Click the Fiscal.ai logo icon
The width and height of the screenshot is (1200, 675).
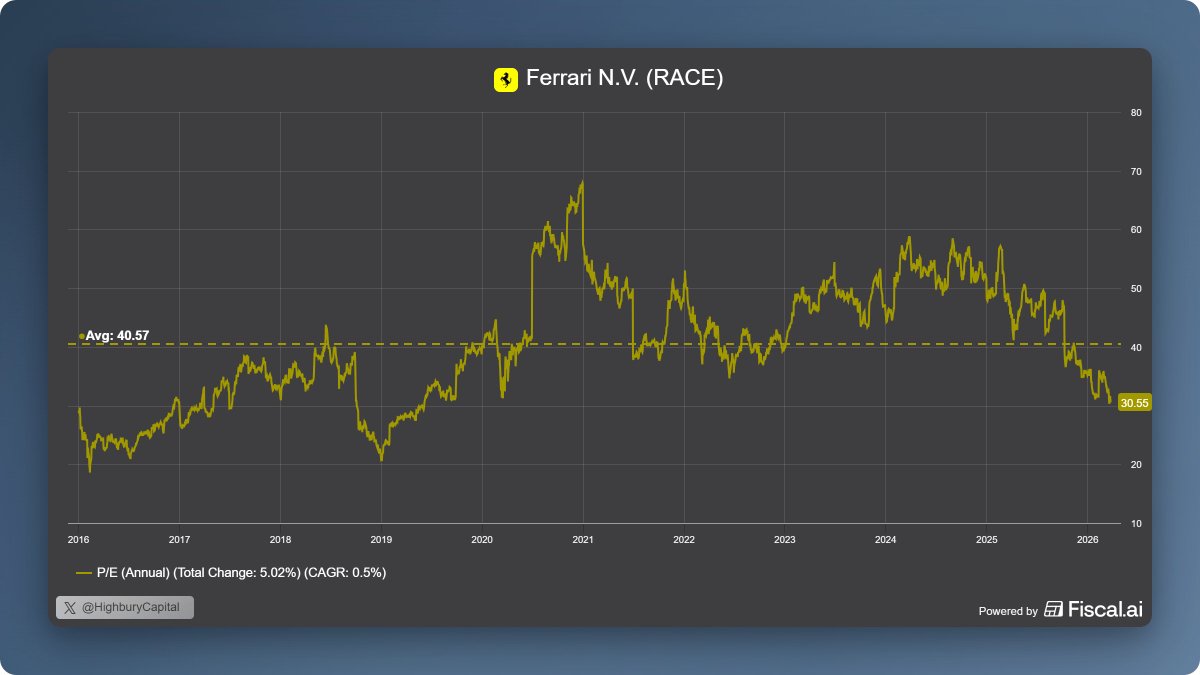click(1053, 610)
